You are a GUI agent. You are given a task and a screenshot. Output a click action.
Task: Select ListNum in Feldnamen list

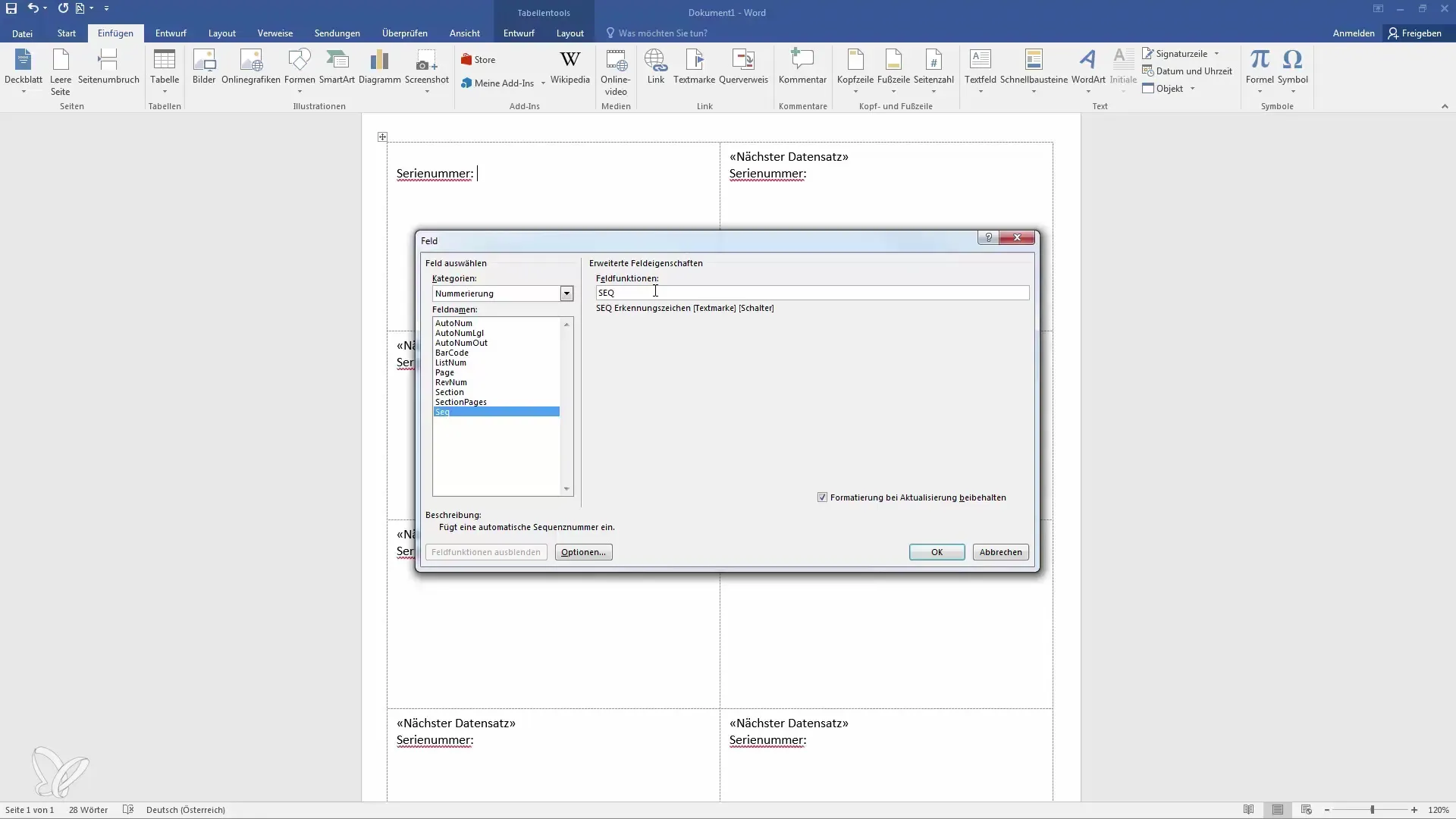(x=496, y=362)
